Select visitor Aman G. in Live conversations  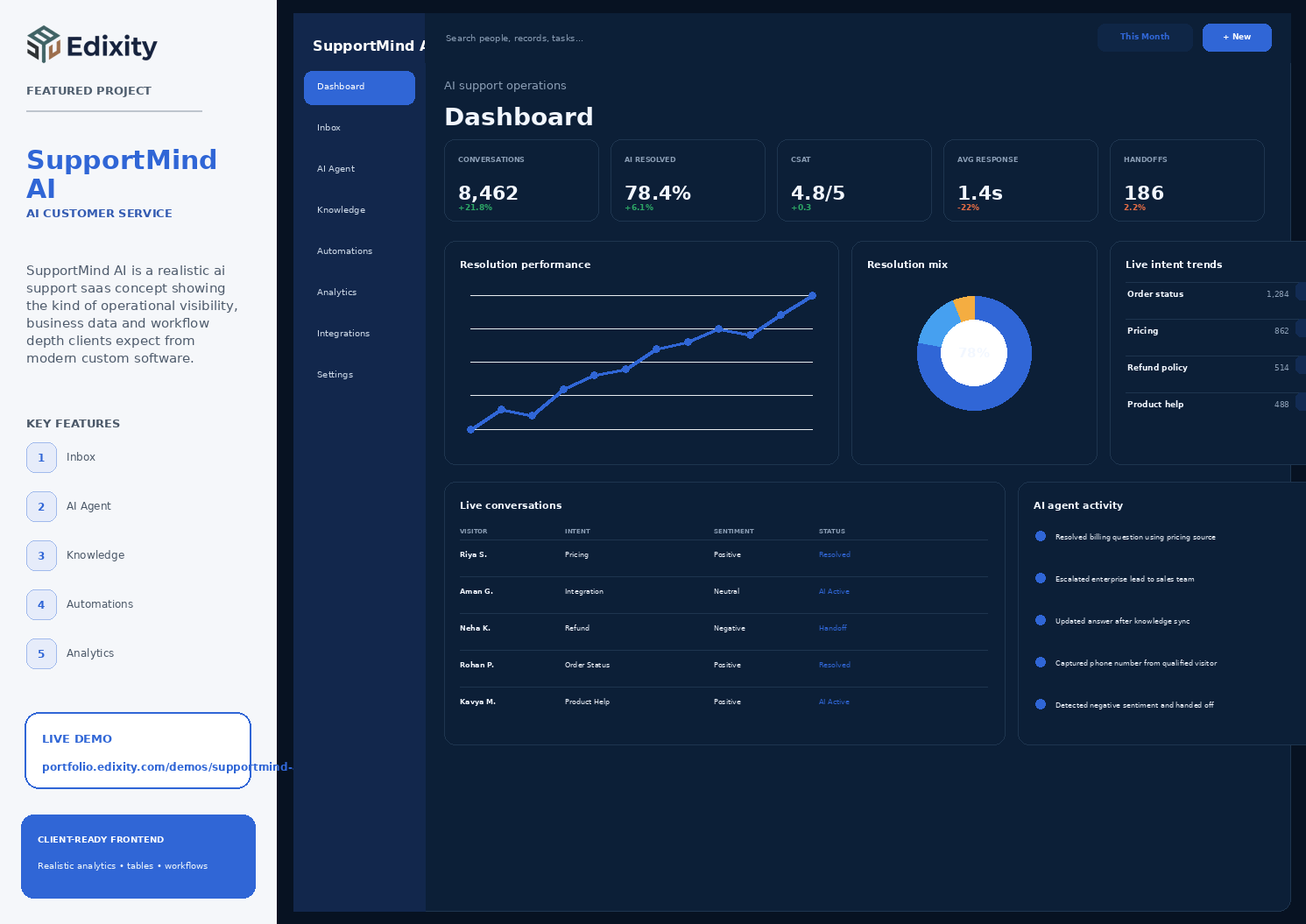(477, 591)
